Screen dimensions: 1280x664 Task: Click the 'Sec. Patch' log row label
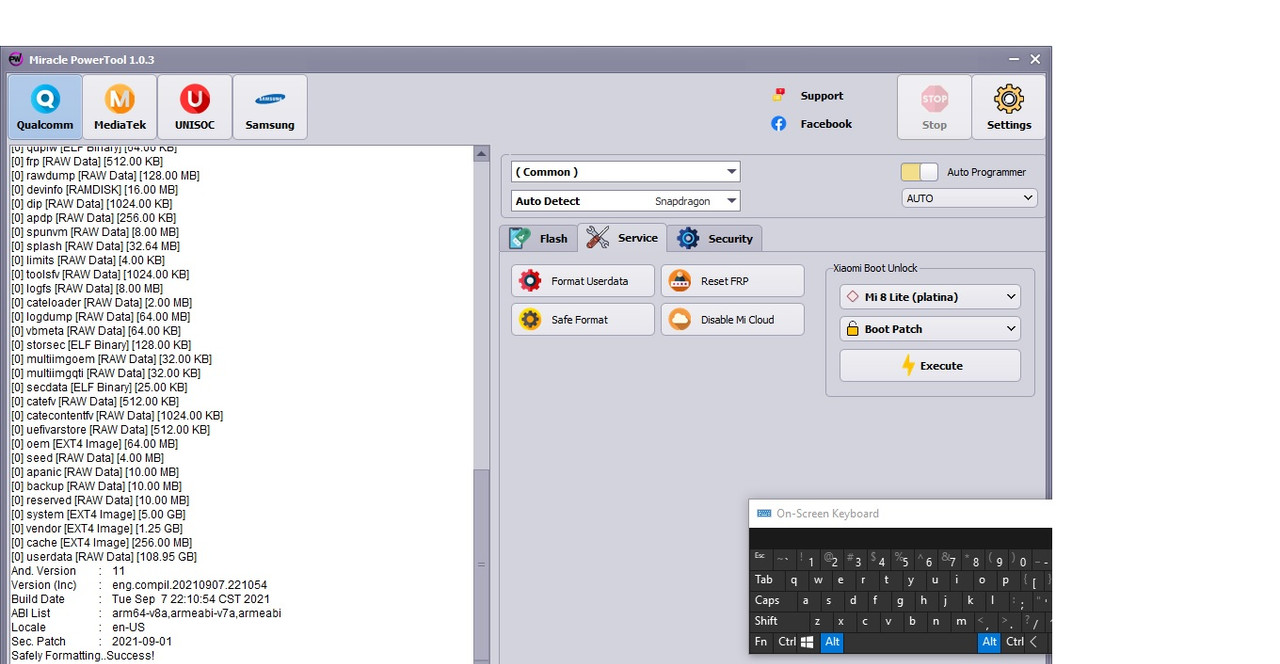tap(39, 642)
